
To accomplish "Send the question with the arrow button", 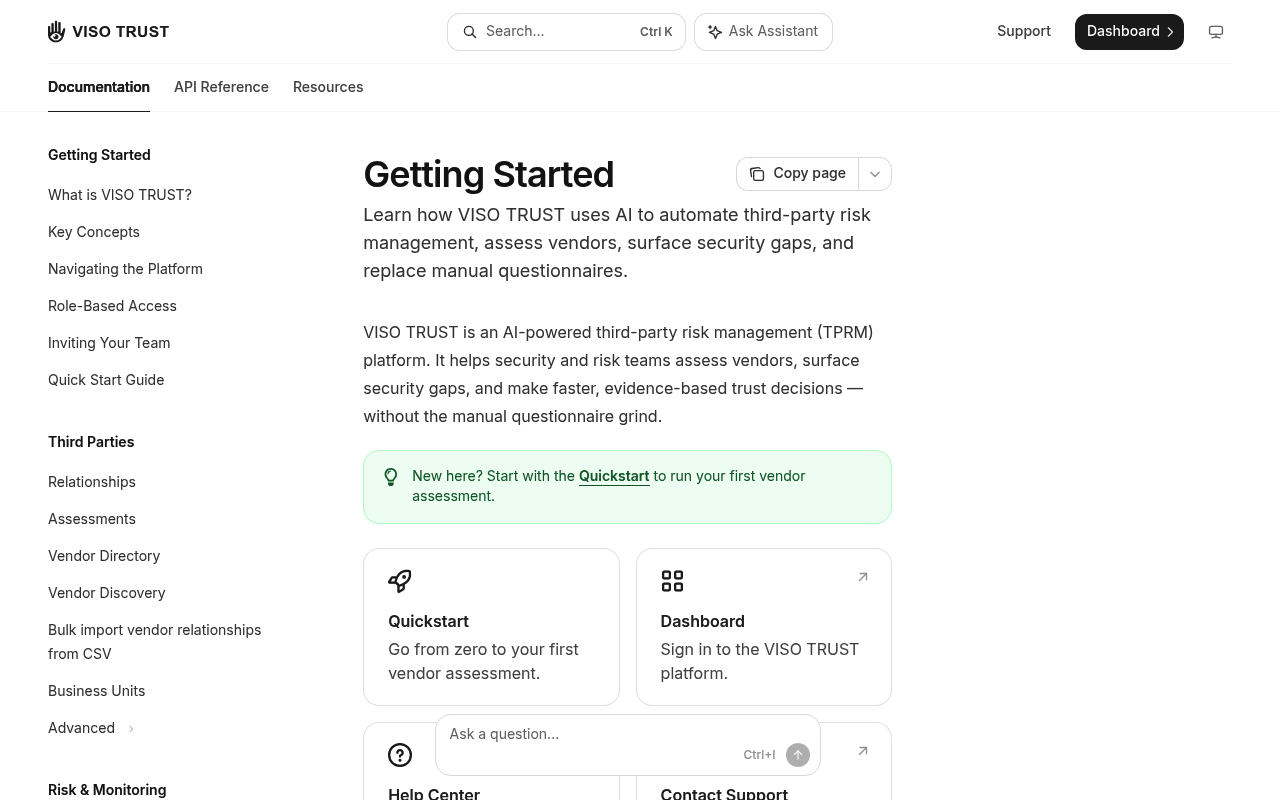I will point(798,755).
